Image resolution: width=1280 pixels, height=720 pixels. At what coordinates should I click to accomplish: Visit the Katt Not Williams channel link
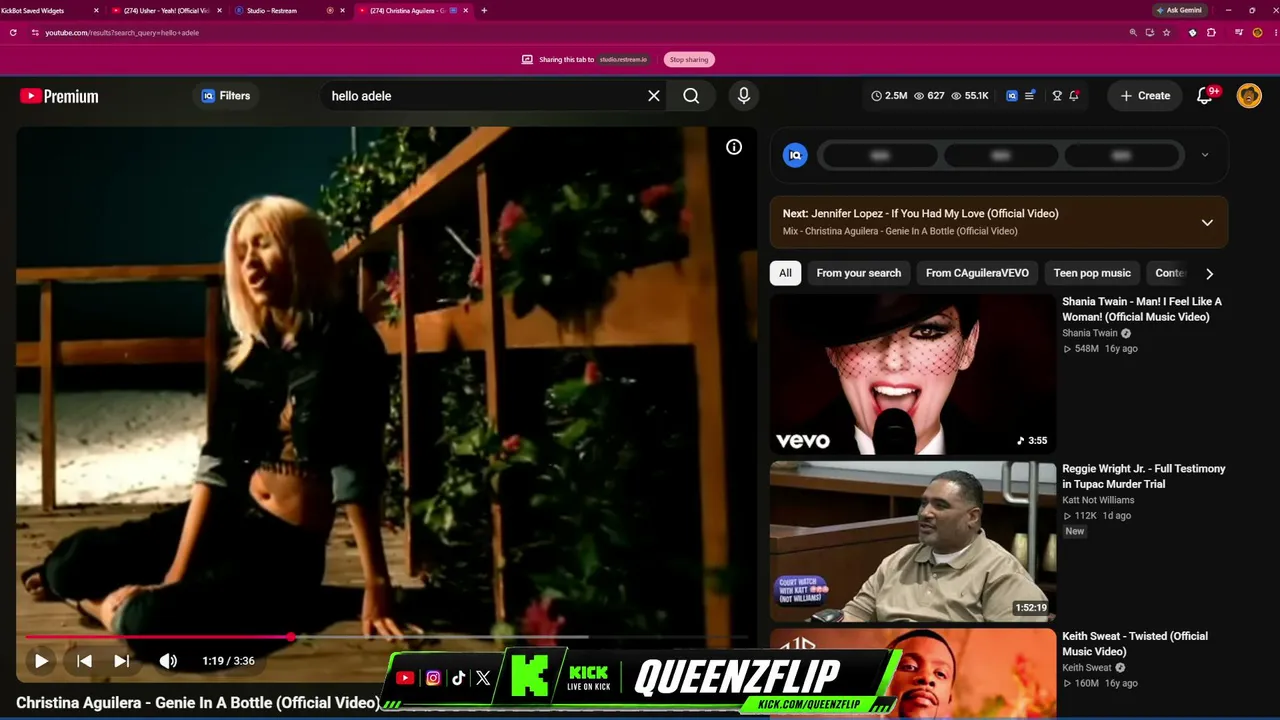[x=1098, y=500]
